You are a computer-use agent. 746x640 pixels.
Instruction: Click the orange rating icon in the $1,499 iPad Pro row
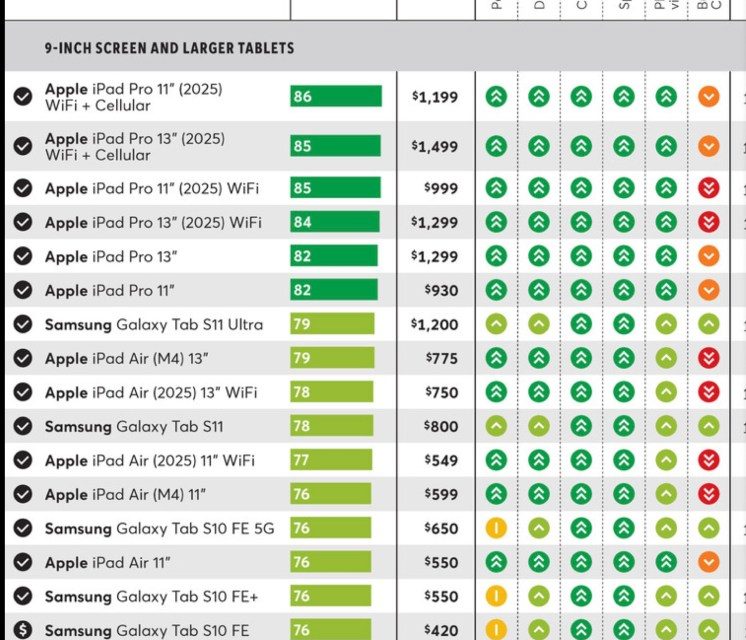708,146
